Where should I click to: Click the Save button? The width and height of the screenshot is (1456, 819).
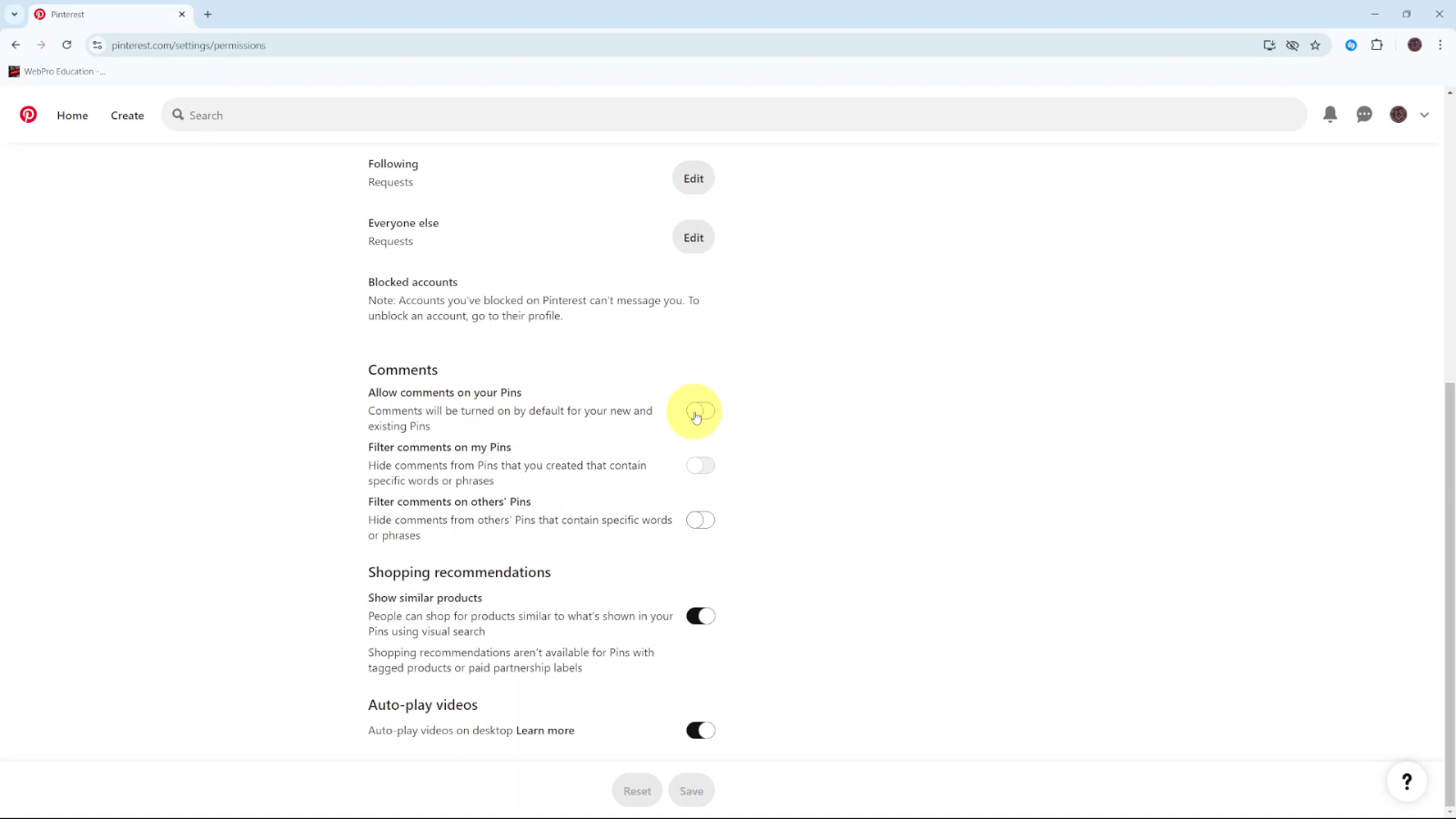pyautogui.click(x=692, y=791)
